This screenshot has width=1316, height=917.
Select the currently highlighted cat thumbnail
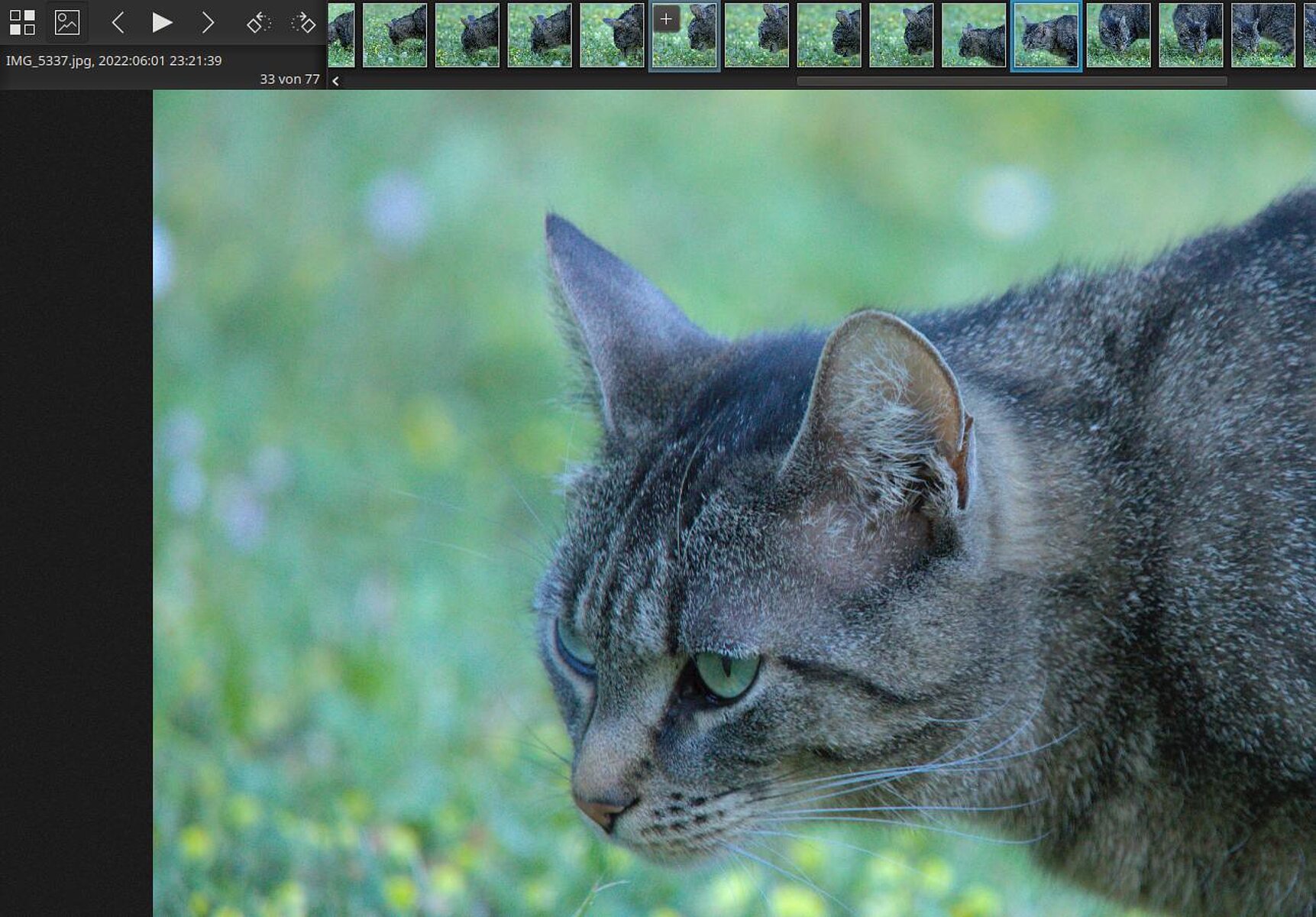[x=1046, y=36]
